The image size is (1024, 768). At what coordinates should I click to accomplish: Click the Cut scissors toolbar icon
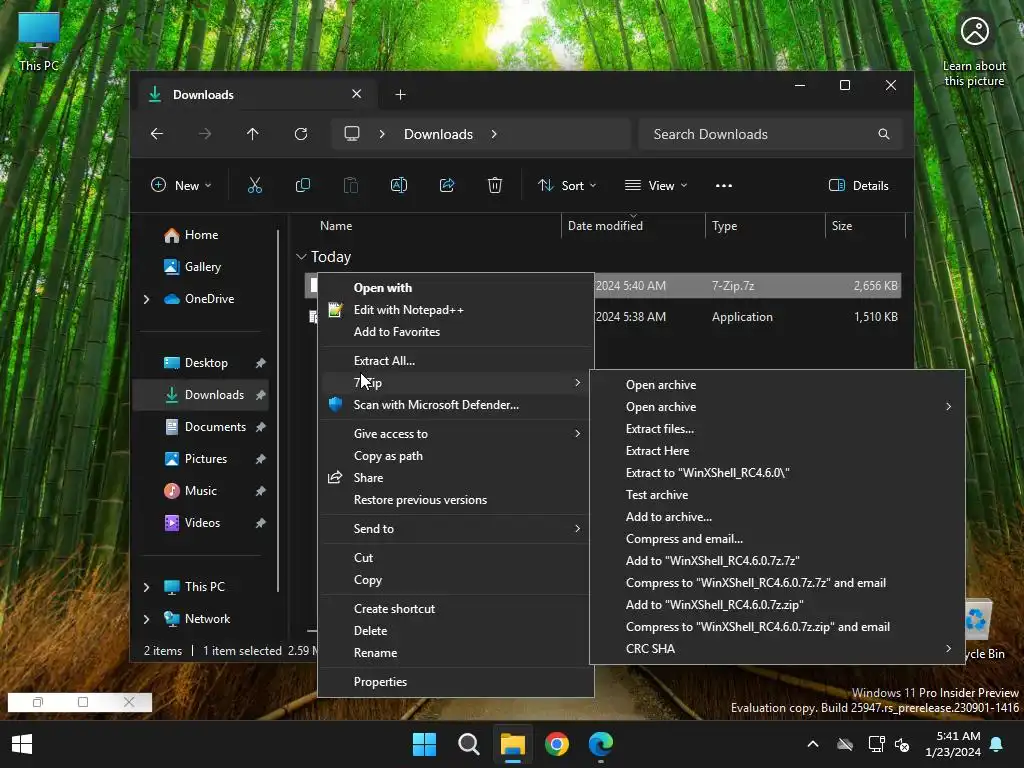point(255,185)
